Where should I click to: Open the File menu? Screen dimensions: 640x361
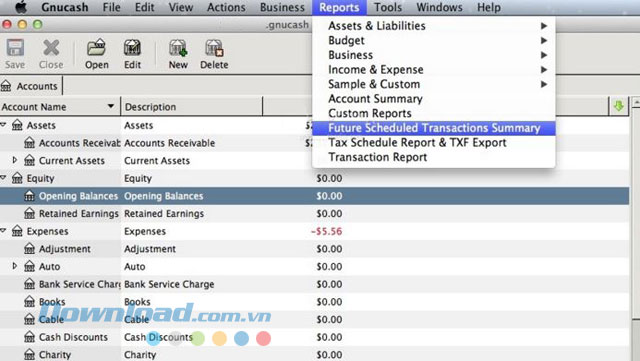(x=111, y=7)
